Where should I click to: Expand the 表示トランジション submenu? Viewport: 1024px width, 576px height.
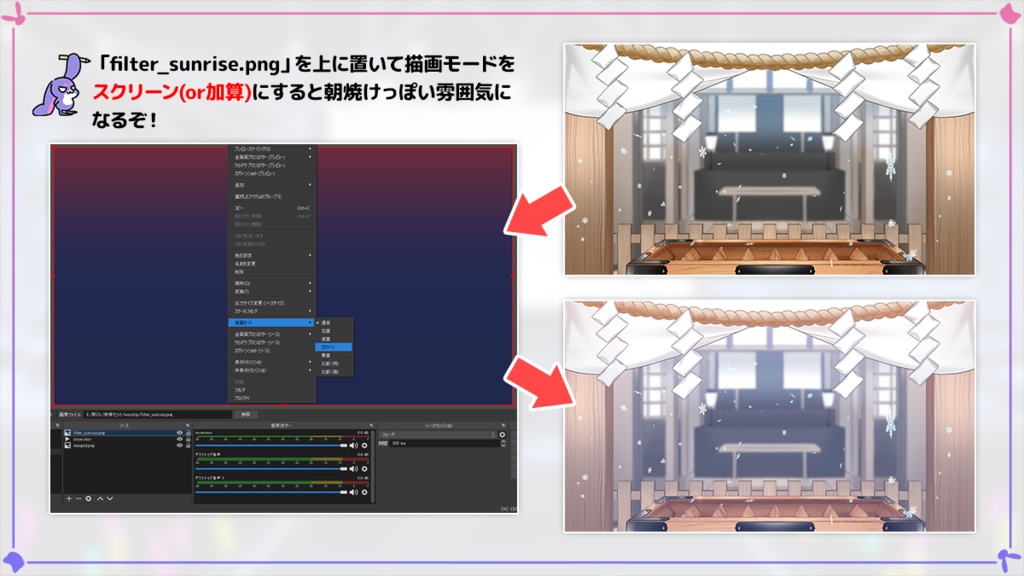click(x=272, y=362)
